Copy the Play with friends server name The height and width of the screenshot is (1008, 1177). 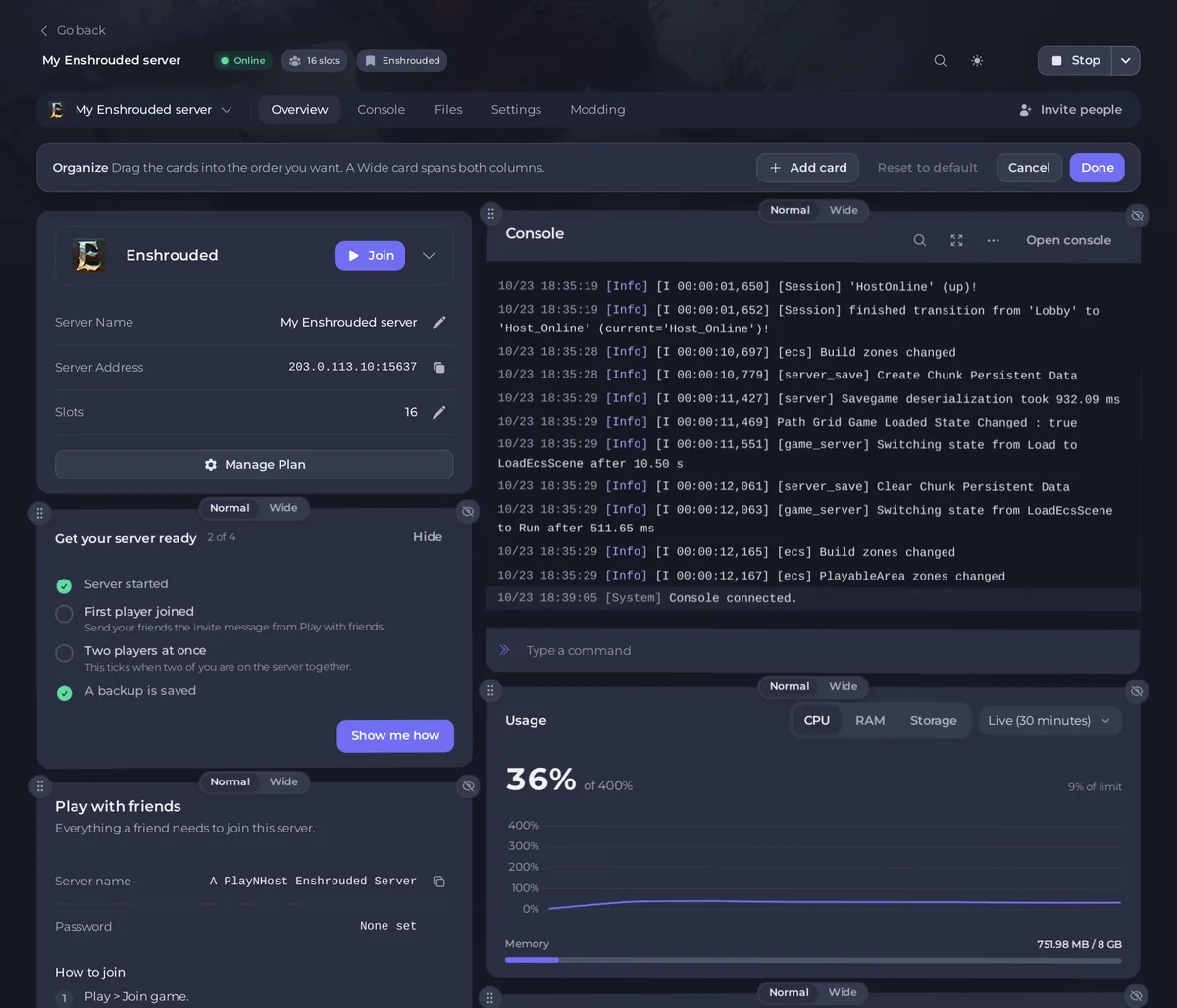[x=439, y=882]
